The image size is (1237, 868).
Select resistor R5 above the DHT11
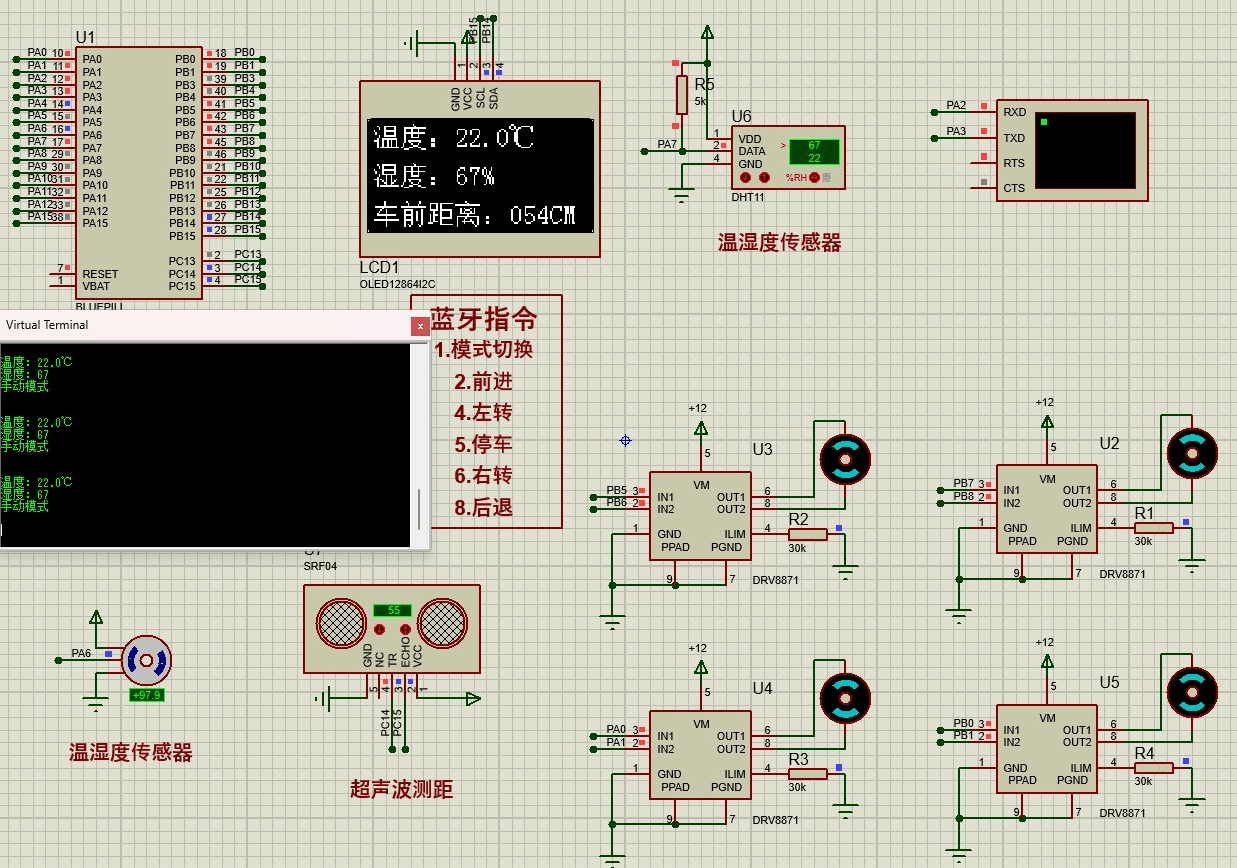pyautogui.click(x=681, y=95)
